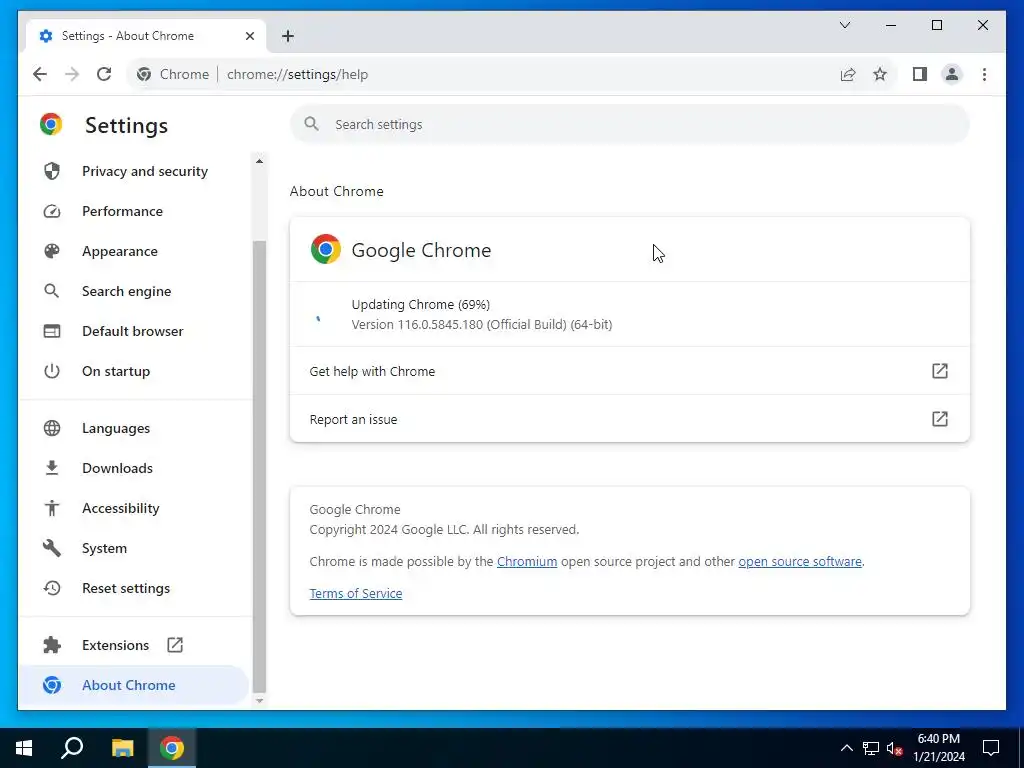Click the share page icon in the address bar
This screenshot has height=768, width=1024.
click(848, 74)
